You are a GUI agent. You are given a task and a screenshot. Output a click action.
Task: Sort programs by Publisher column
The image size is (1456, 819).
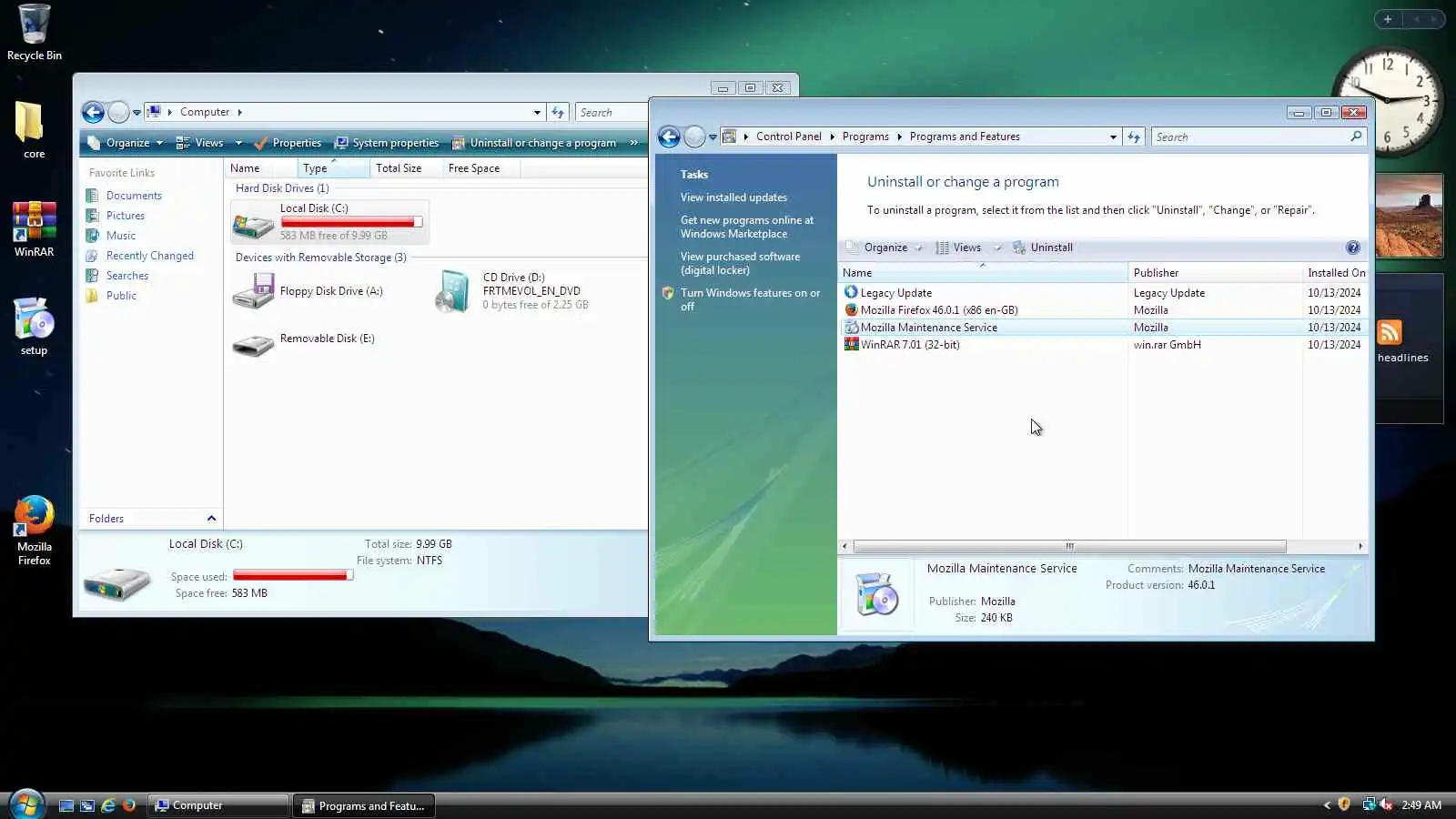(x=1215, y=273)
